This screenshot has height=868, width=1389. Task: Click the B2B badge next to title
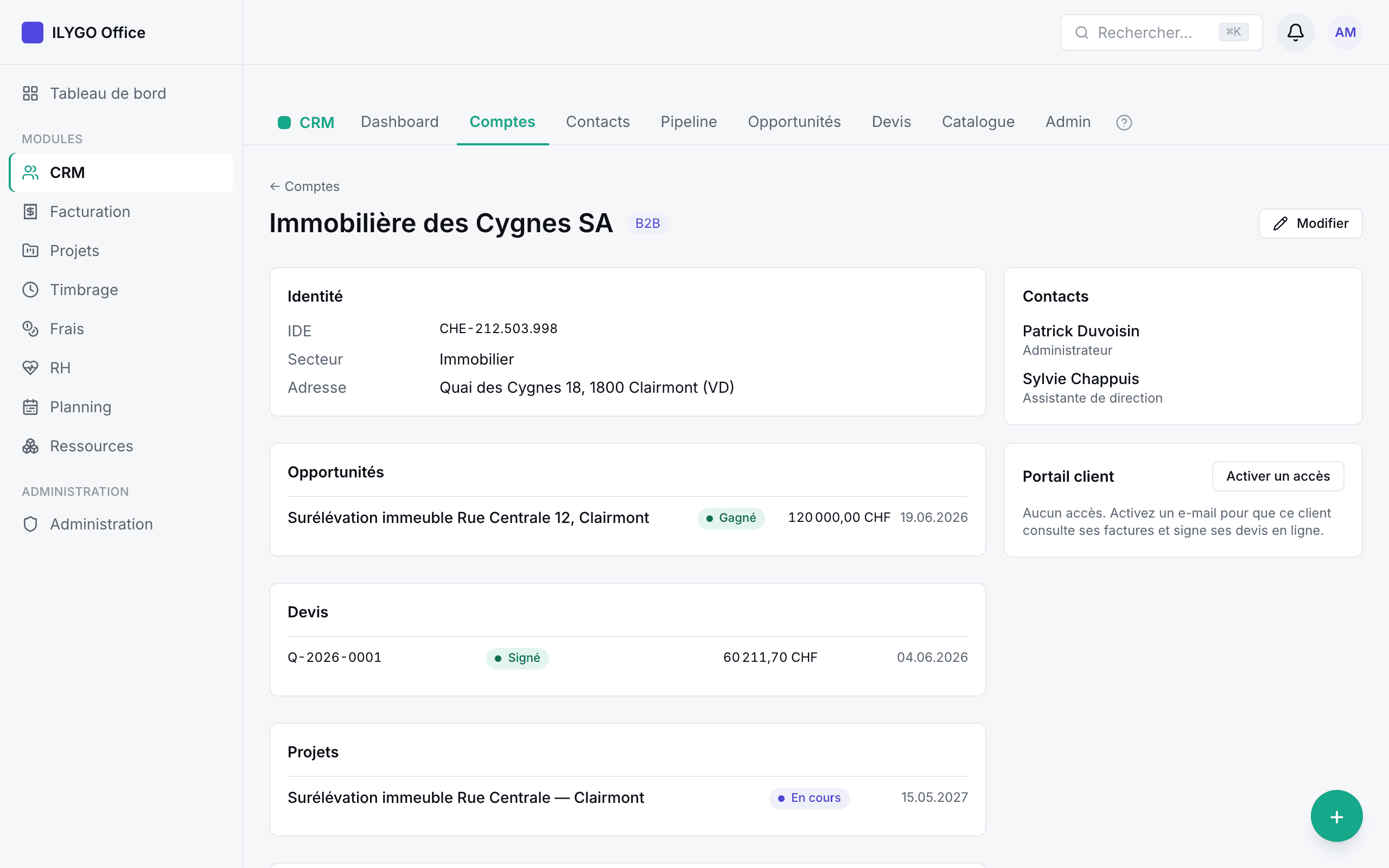point(647,224)
